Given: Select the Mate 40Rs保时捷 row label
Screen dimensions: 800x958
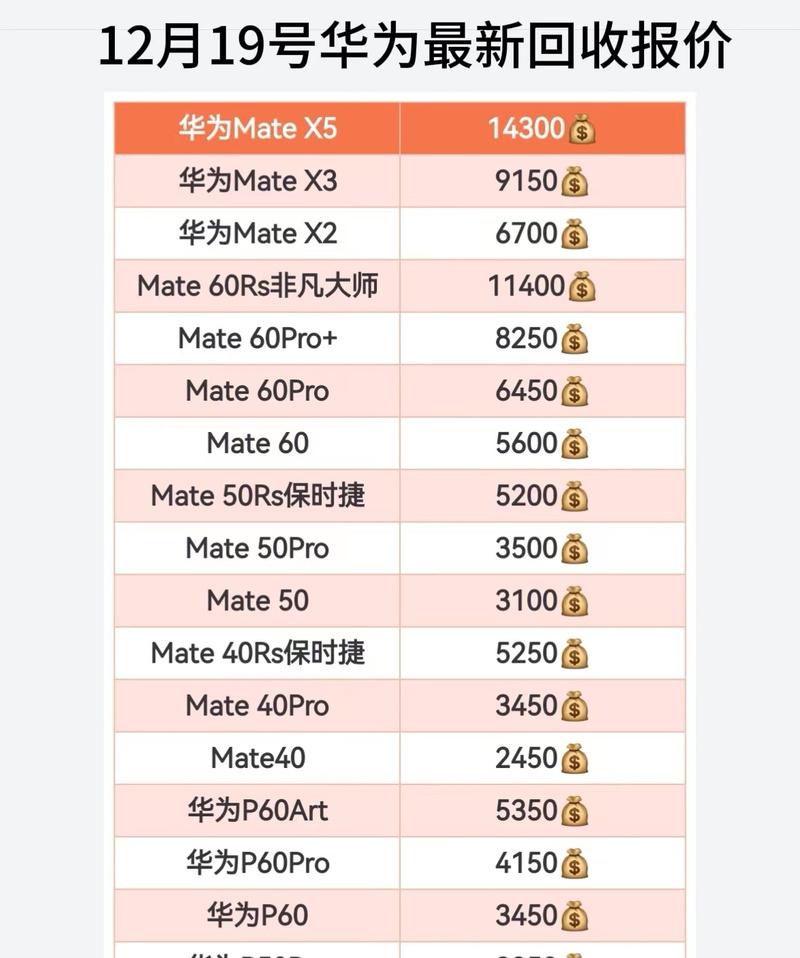Looking at the screenshot, I should point(257,653).
